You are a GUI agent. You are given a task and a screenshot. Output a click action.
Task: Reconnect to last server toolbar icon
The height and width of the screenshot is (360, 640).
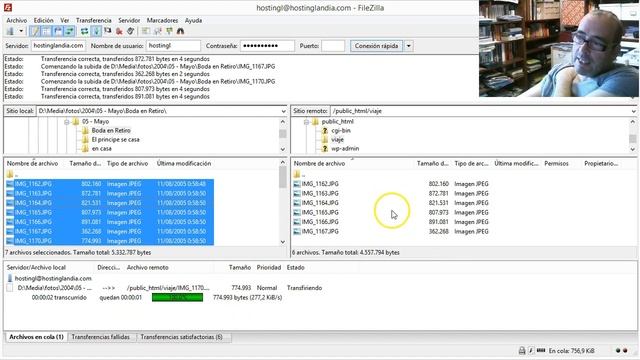[131, 31]
